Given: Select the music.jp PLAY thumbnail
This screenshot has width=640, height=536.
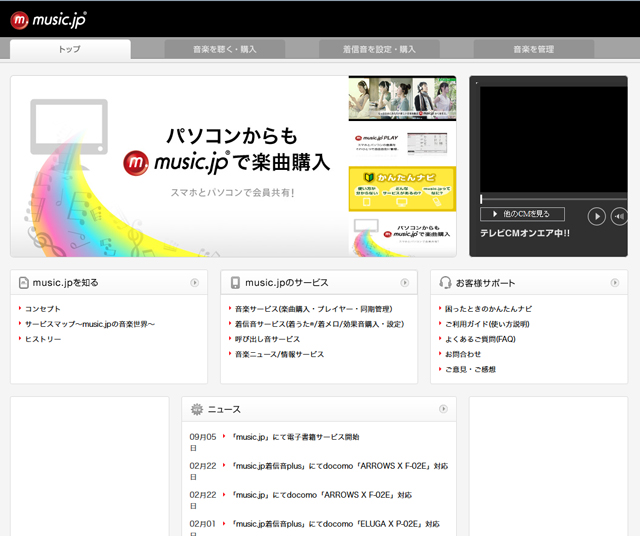Looking at the screenshot, I should click(402, 144).
